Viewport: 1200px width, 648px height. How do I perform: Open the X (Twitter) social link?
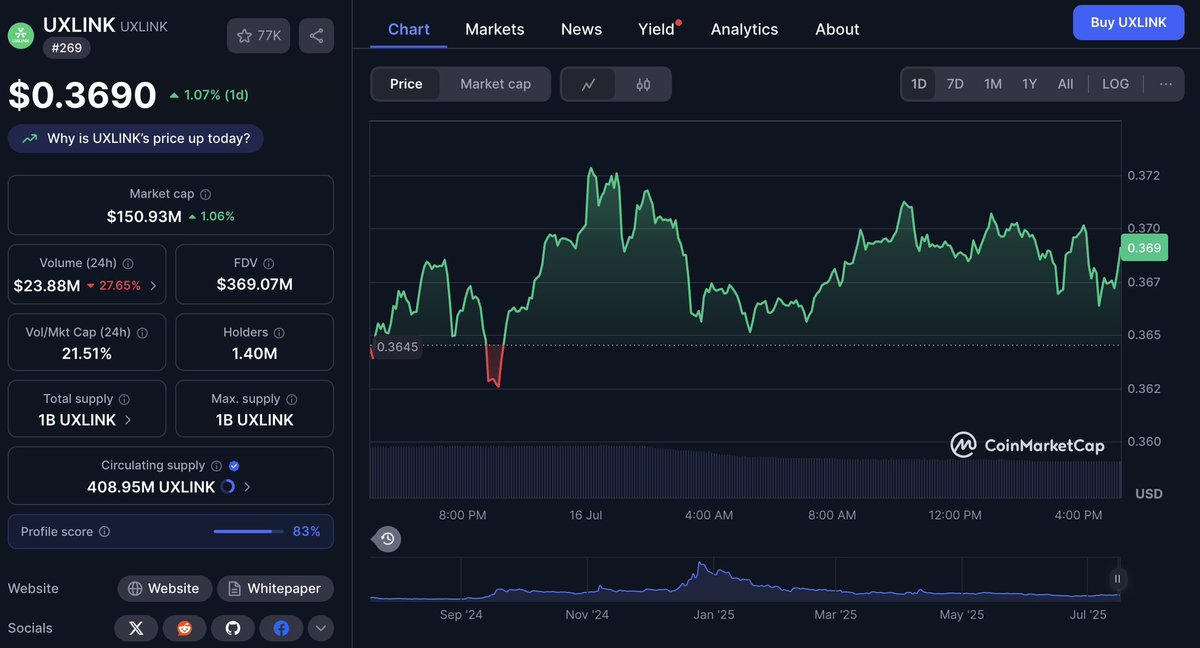pos(136,628)
